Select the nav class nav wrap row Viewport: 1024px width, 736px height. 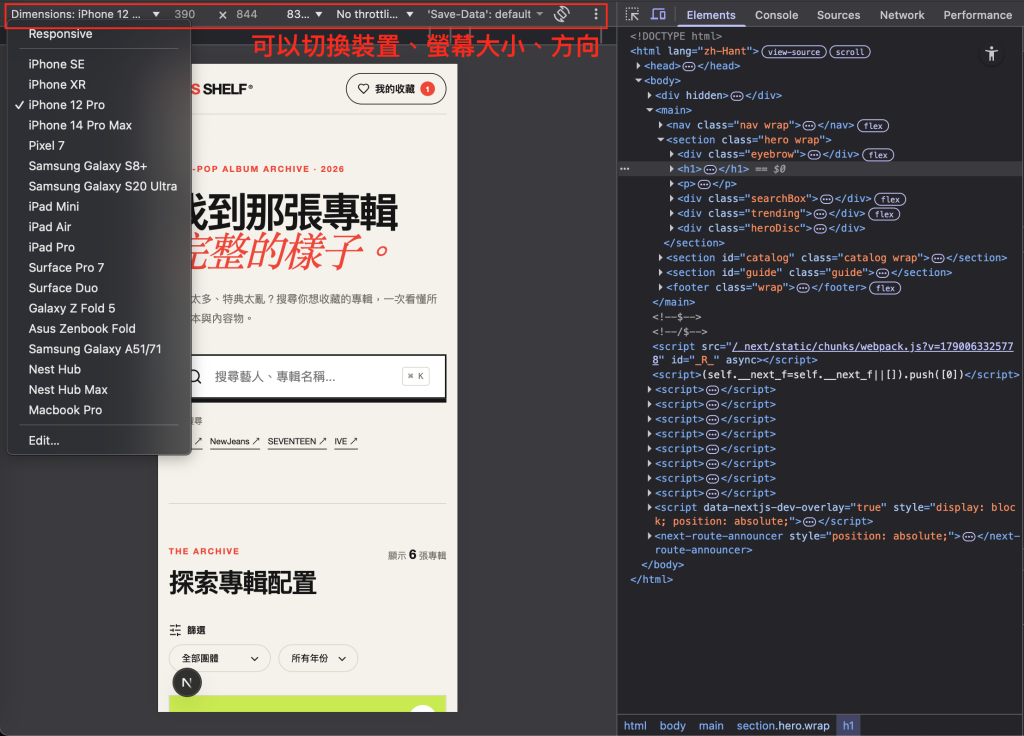(x=820, y=125)
